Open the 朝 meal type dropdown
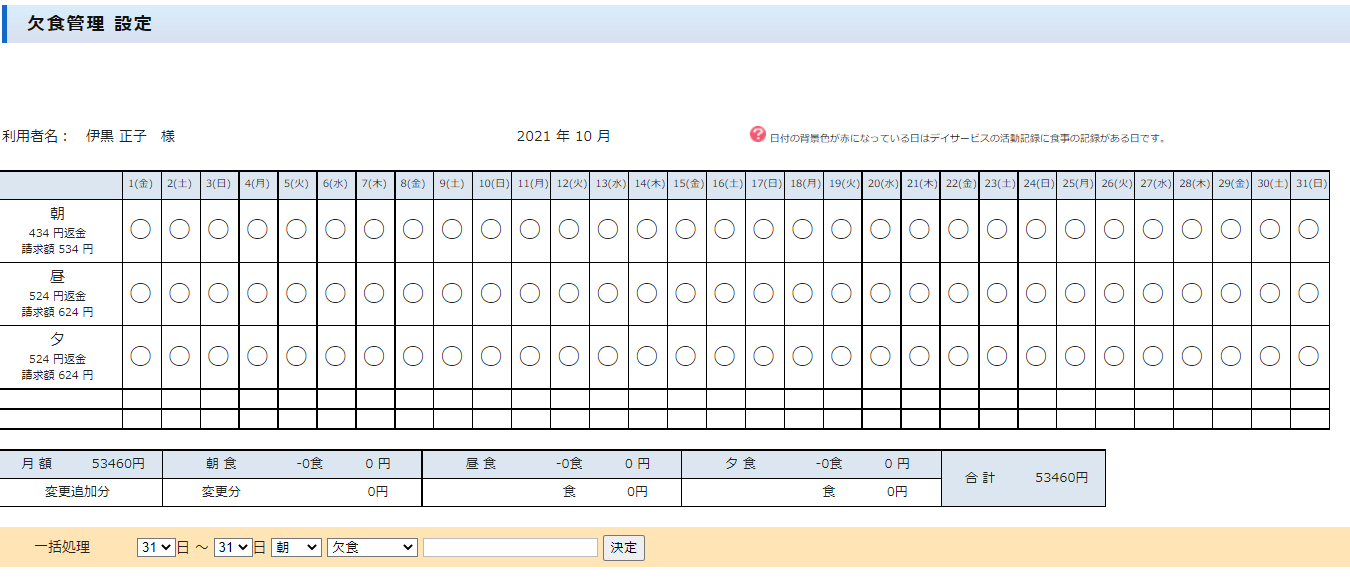Viewport: 1350px width, 580px height. click(296, 548)
